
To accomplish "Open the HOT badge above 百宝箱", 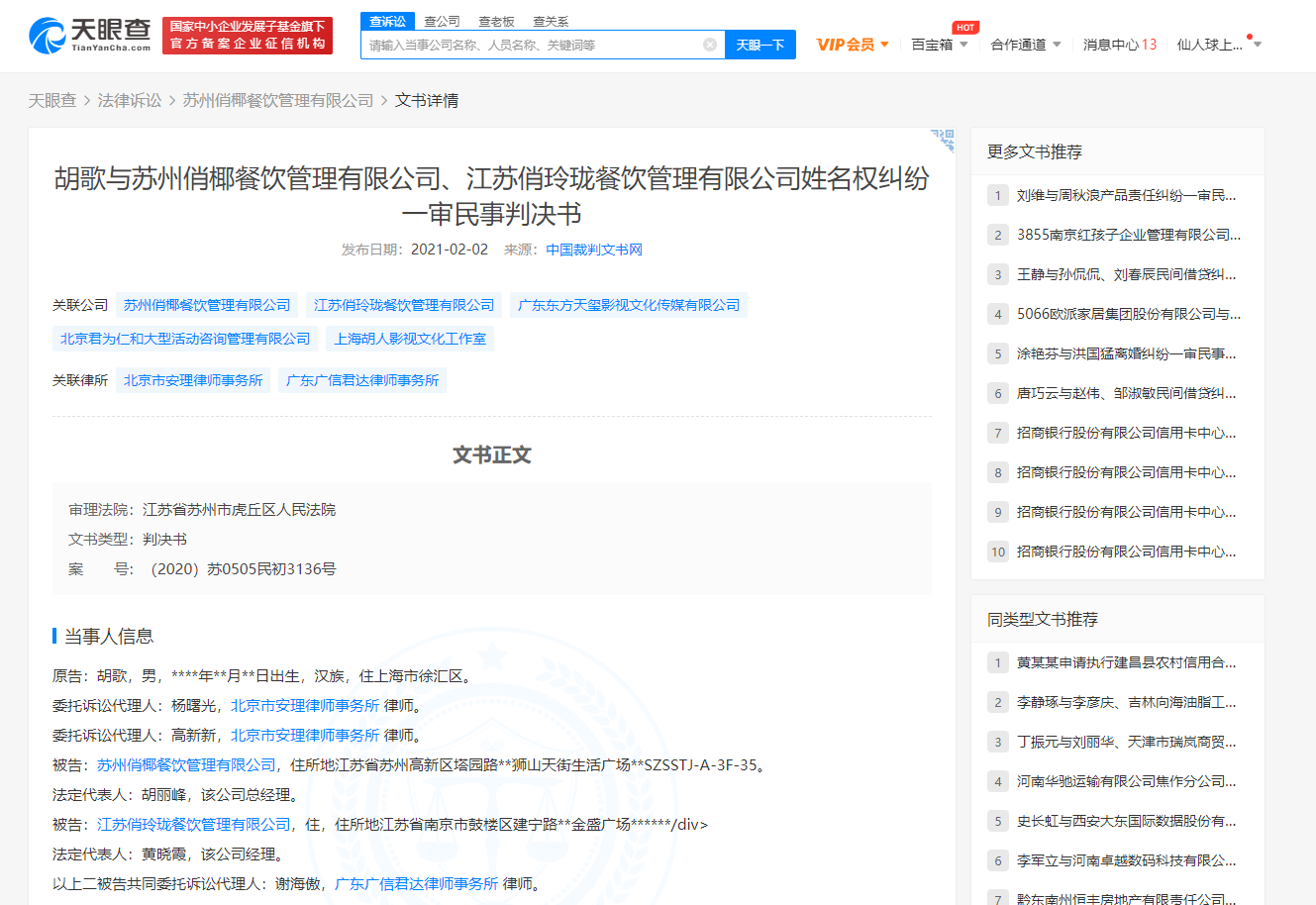I will point(965,28).
